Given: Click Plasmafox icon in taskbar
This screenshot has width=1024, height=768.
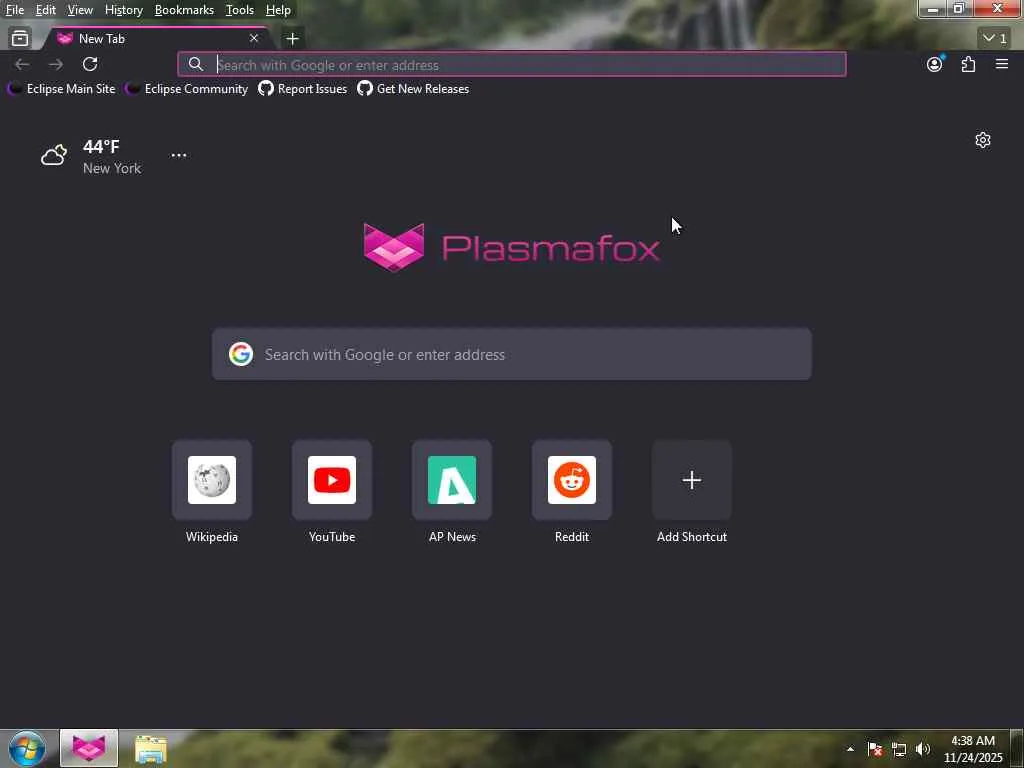Looking at the screenshot, I should (89, 748).
